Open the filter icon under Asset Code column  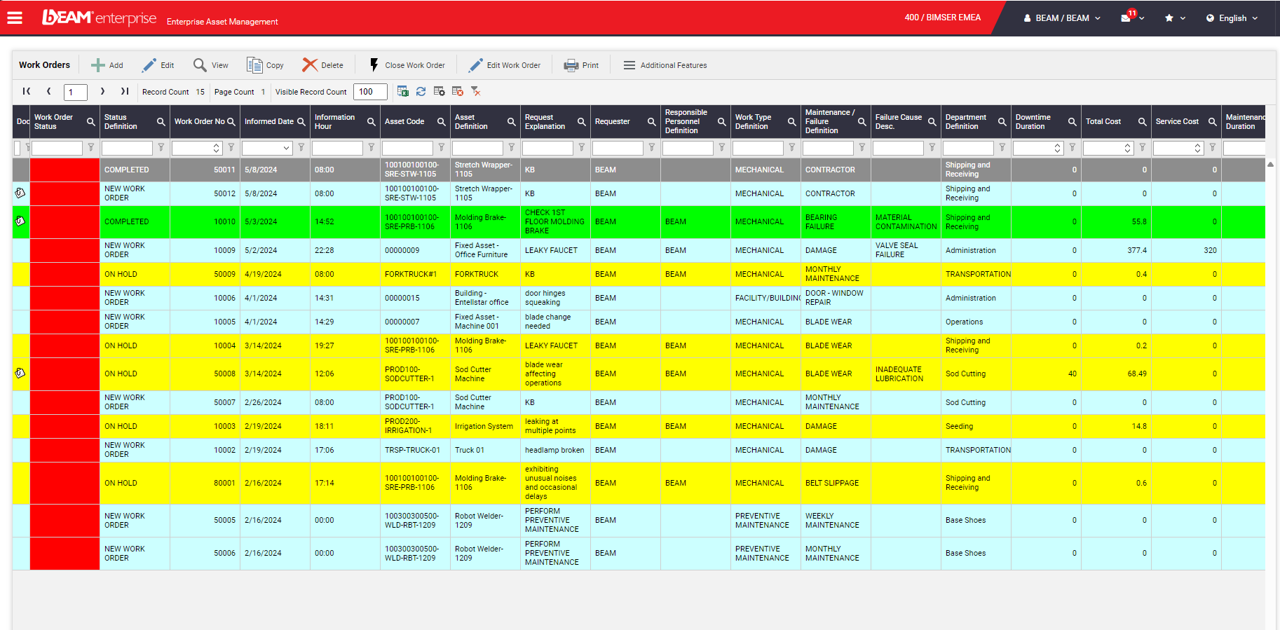coord(442,147)
